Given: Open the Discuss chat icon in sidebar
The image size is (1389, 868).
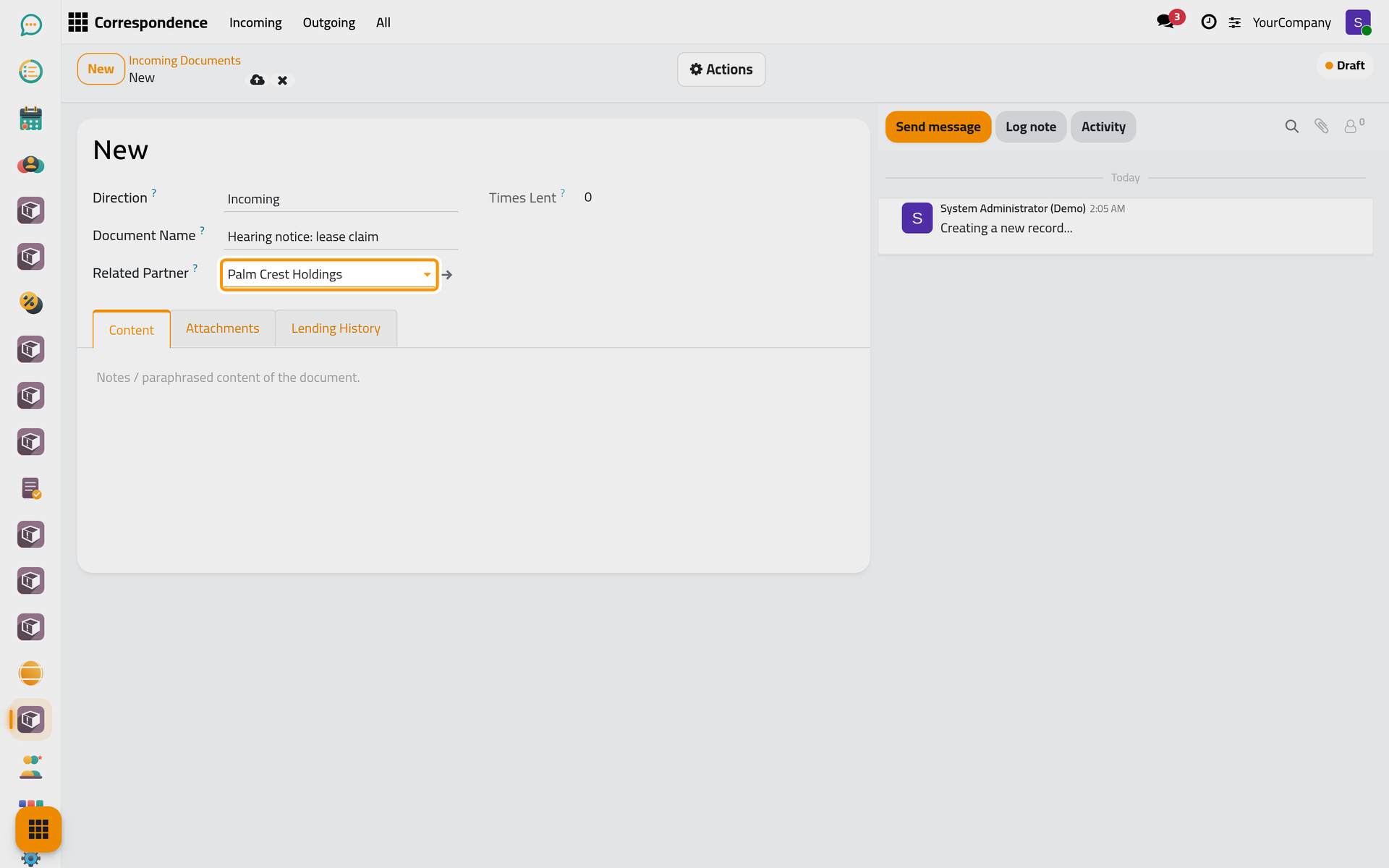Looking at the screenshot, I should [30, 25].
